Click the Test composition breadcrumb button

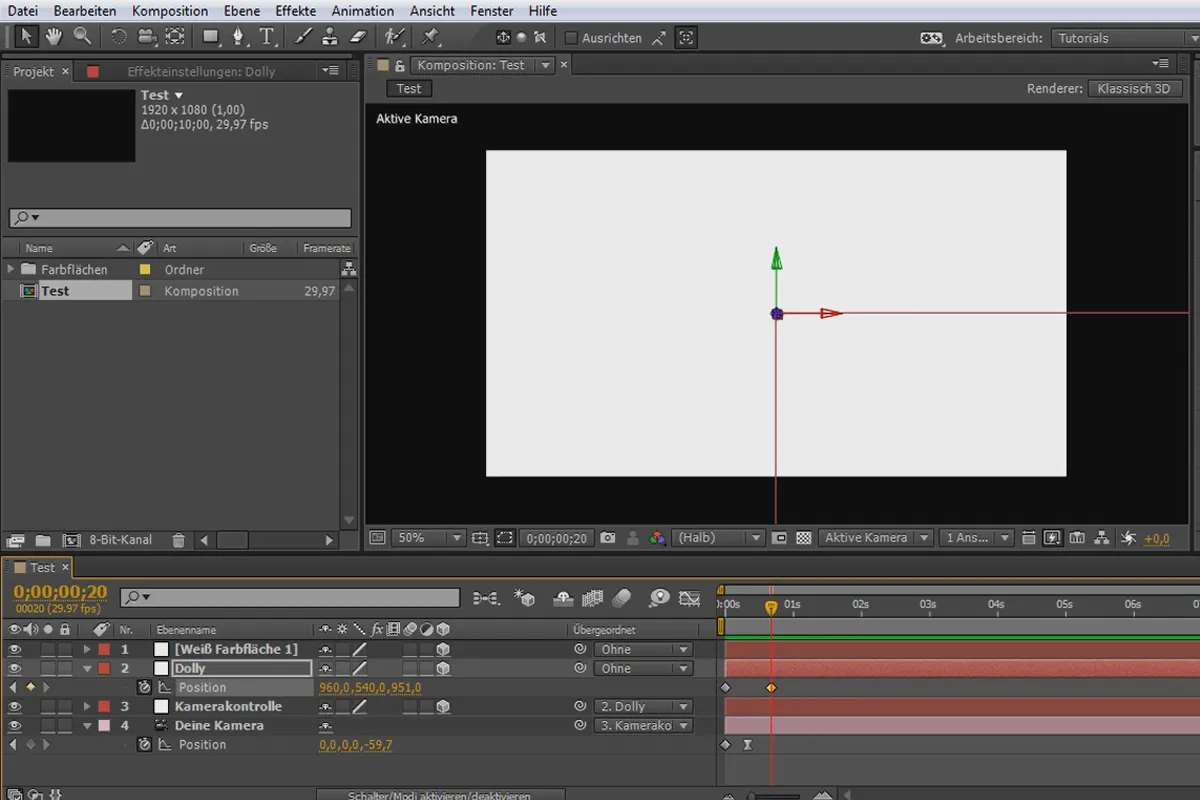pyautogui.click(x=408, y=88)
